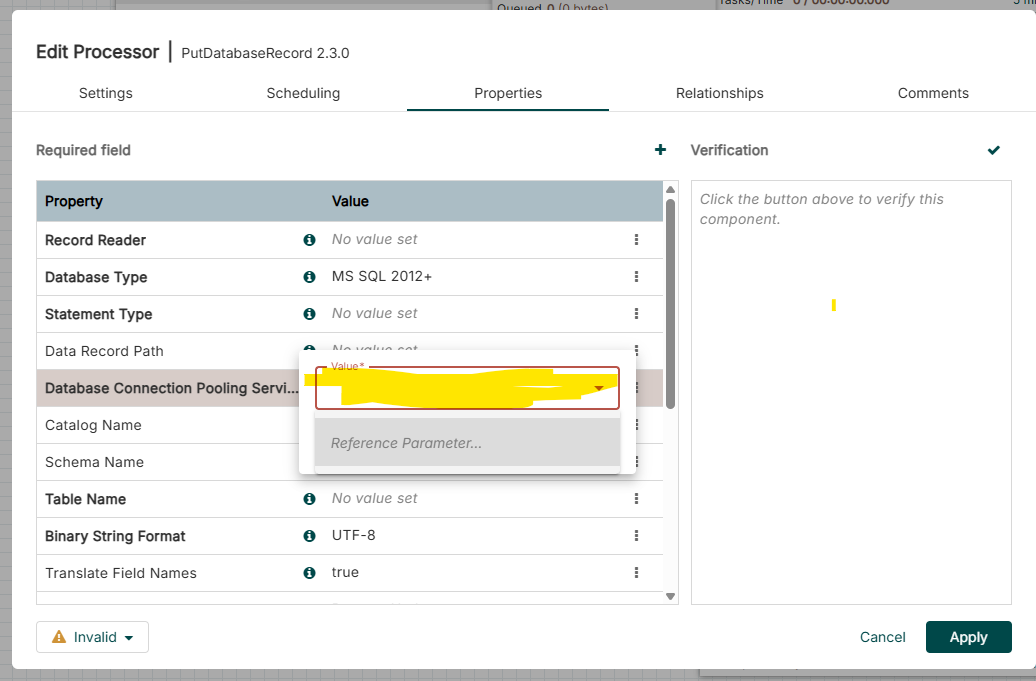Open the three-dot menu for Table Name
This screenshot has width=1036, height=681.
[637, 498]
